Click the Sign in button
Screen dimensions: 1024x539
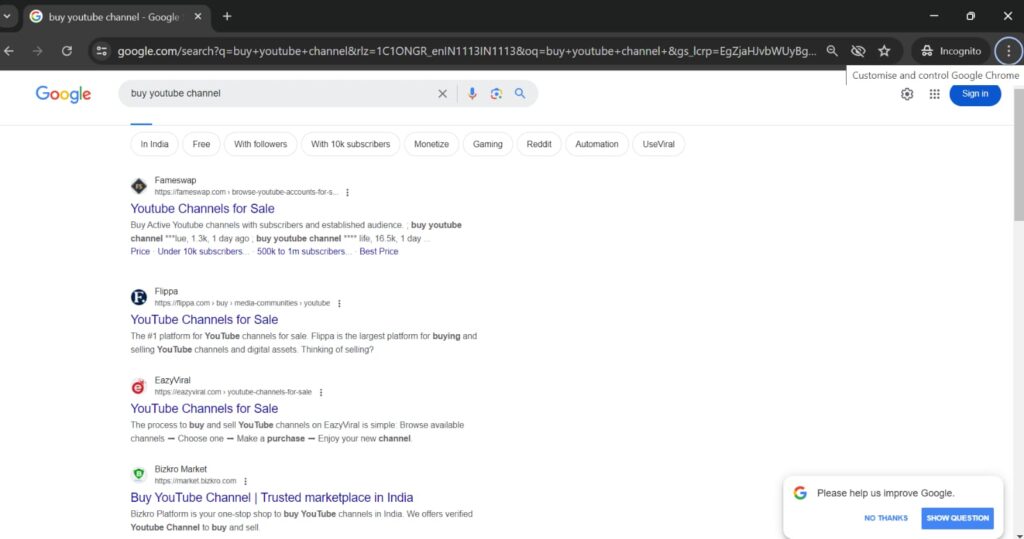coord(975,94)
